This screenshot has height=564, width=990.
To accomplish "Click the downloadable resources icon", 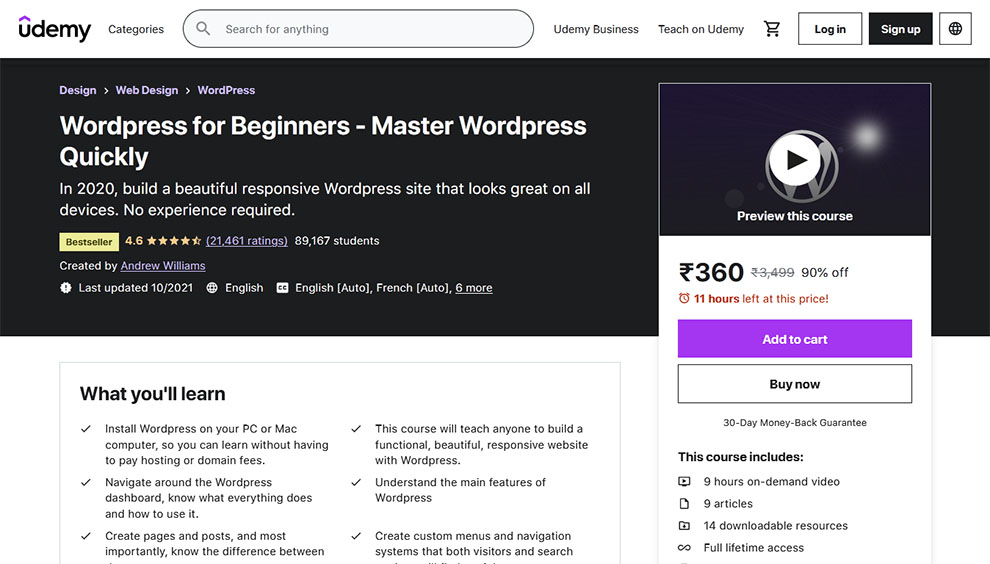I will coord(684,525).
